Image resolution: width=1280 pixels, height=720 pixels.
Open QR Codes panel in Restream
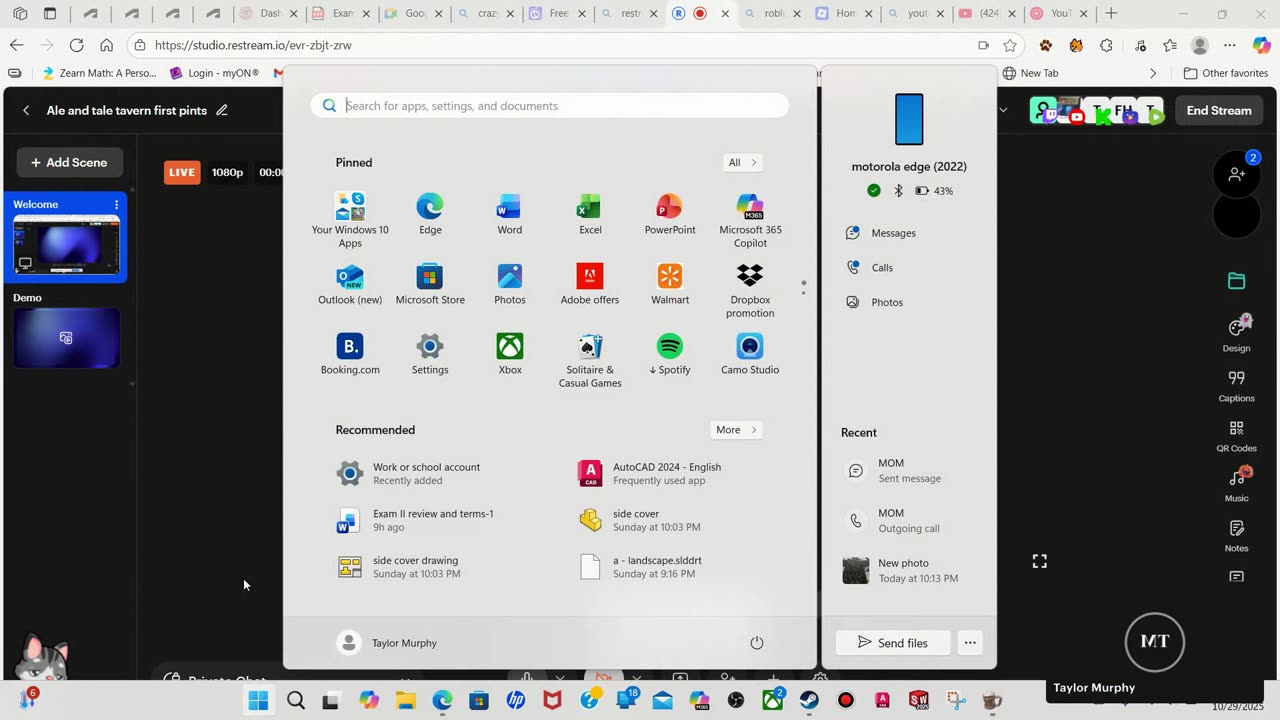[x=1237, y=435]
